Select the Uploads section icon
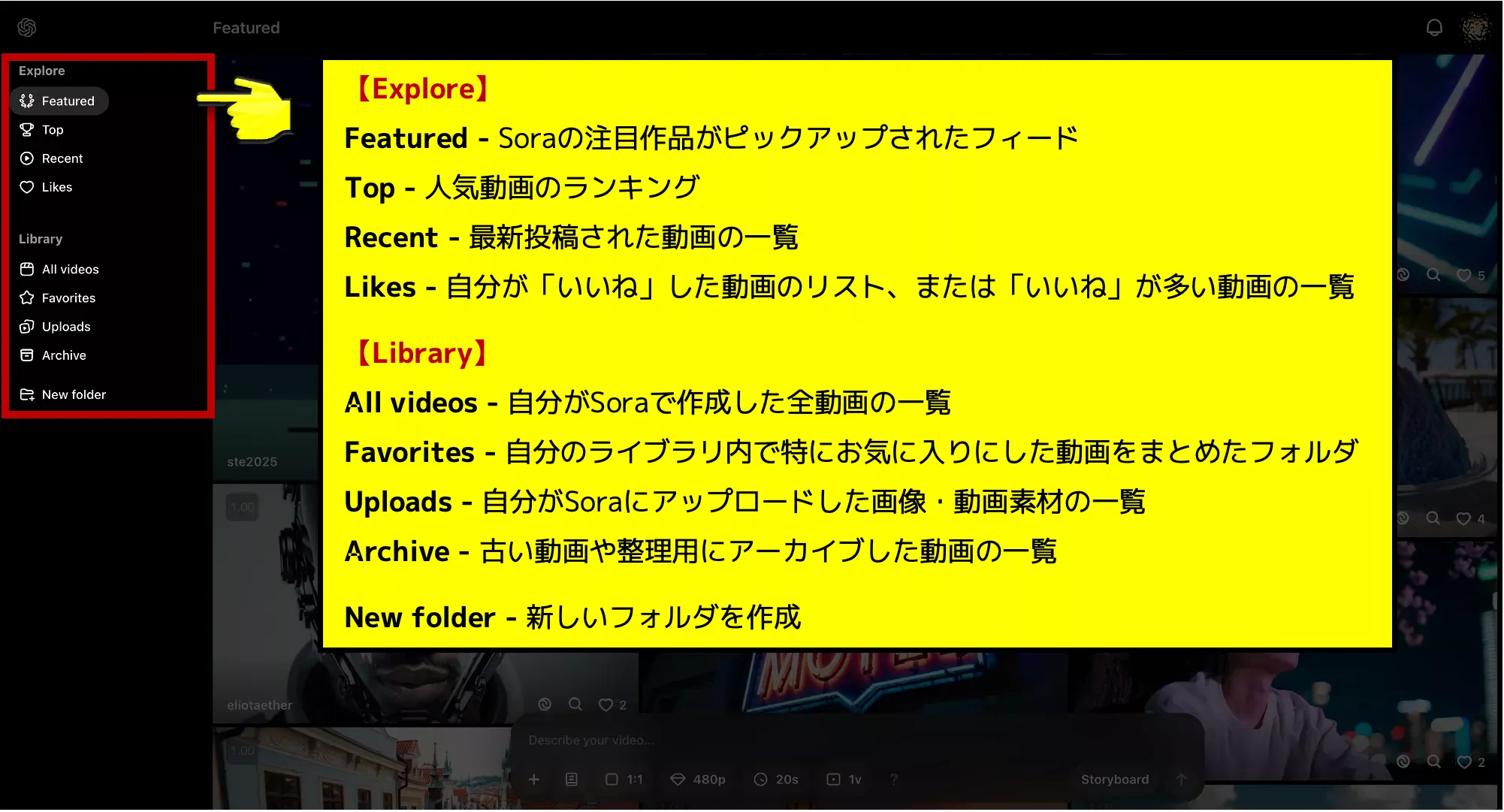1504x812 pixels. pyautogui.click(x=27, y=326)
